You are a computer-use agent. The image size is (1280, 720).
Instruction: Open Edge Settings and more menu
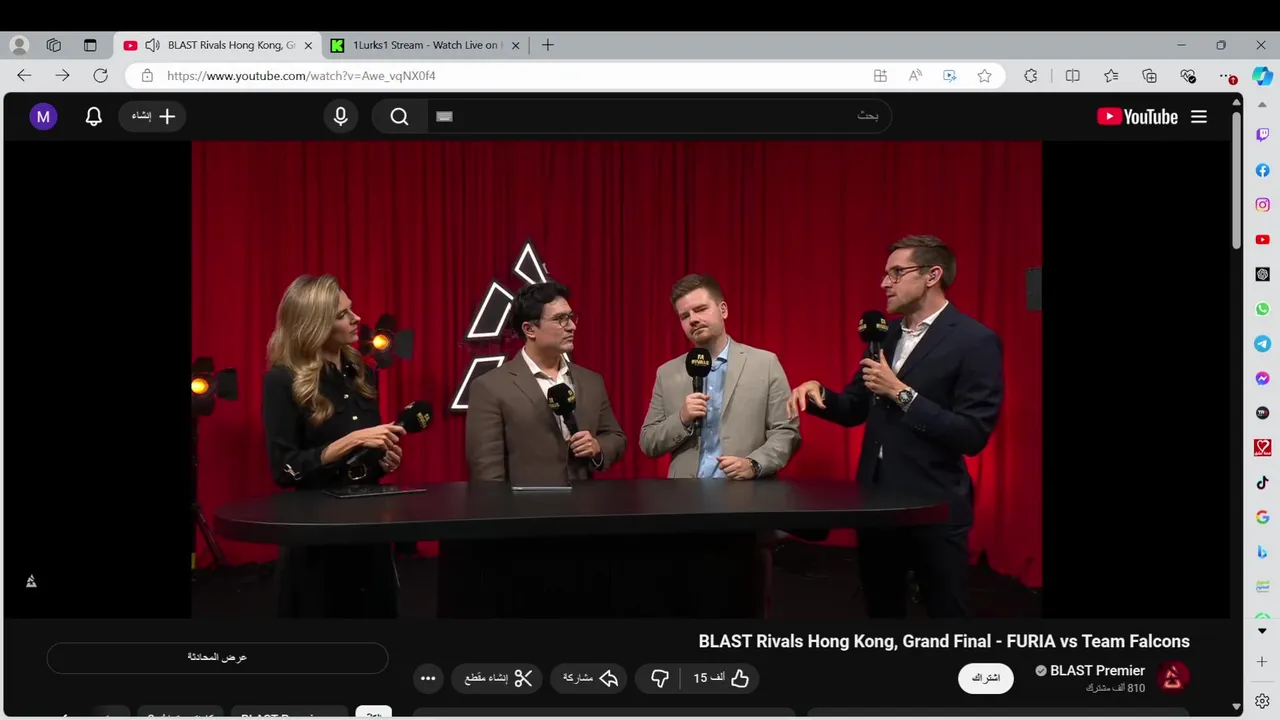[x=1226, y=76]
